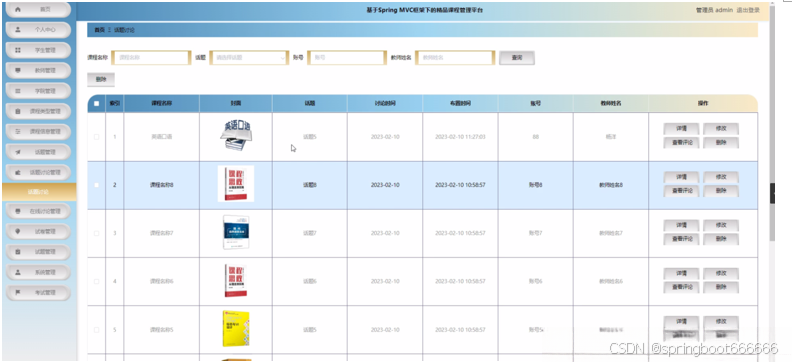Open the 试题管理 sidebar menu
The width and height of the screenshot is (792, 362).
pos(38,252)
